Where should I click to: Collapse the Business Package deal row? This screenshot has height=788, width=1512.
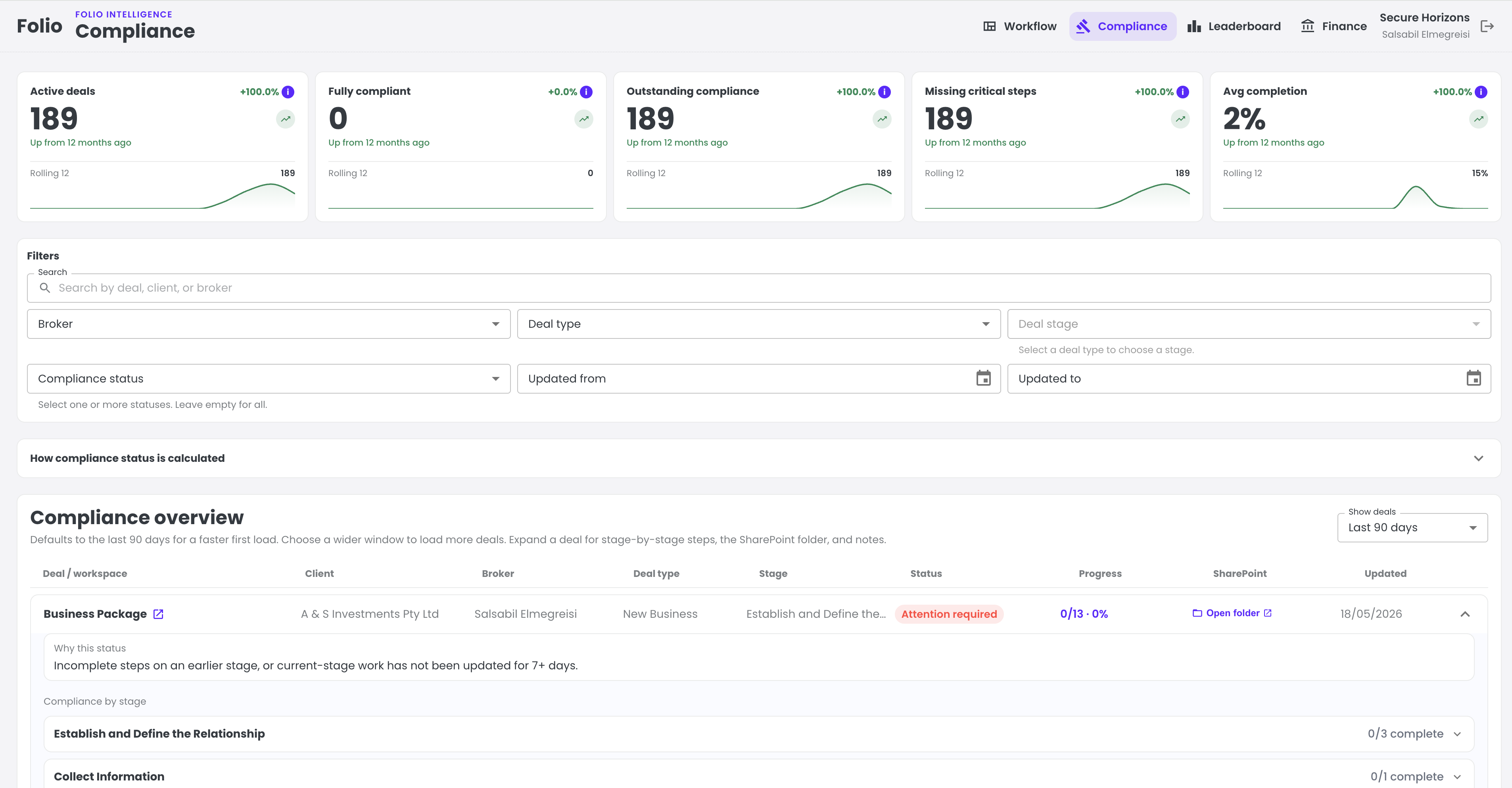click(1464, 613)
